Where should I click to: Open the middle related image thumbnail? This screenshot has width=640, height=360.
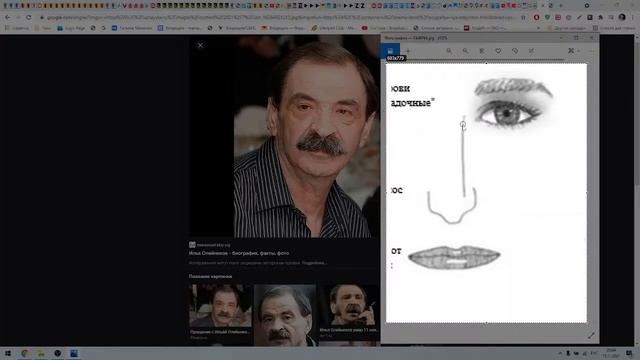coord(285,315)
